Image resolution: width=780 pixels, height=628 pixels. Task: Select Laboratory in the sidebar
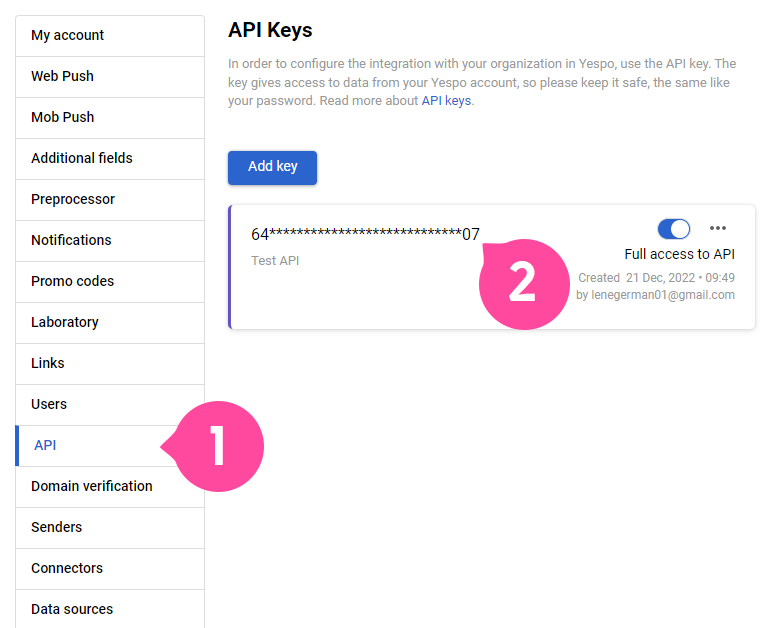click(x=109, y=322)
